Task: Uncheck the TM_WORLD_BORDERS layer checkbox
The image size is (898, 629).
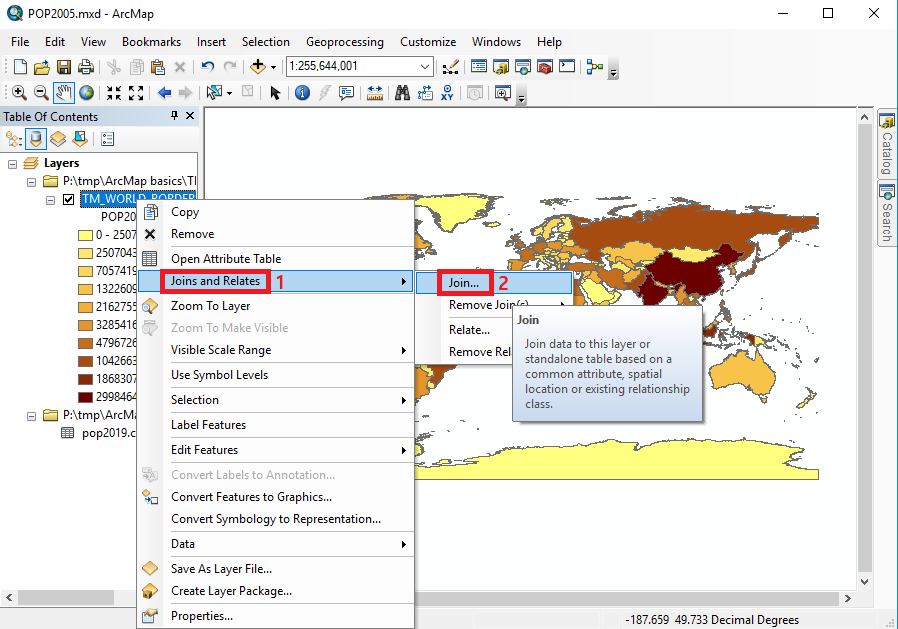Action: 68,199
